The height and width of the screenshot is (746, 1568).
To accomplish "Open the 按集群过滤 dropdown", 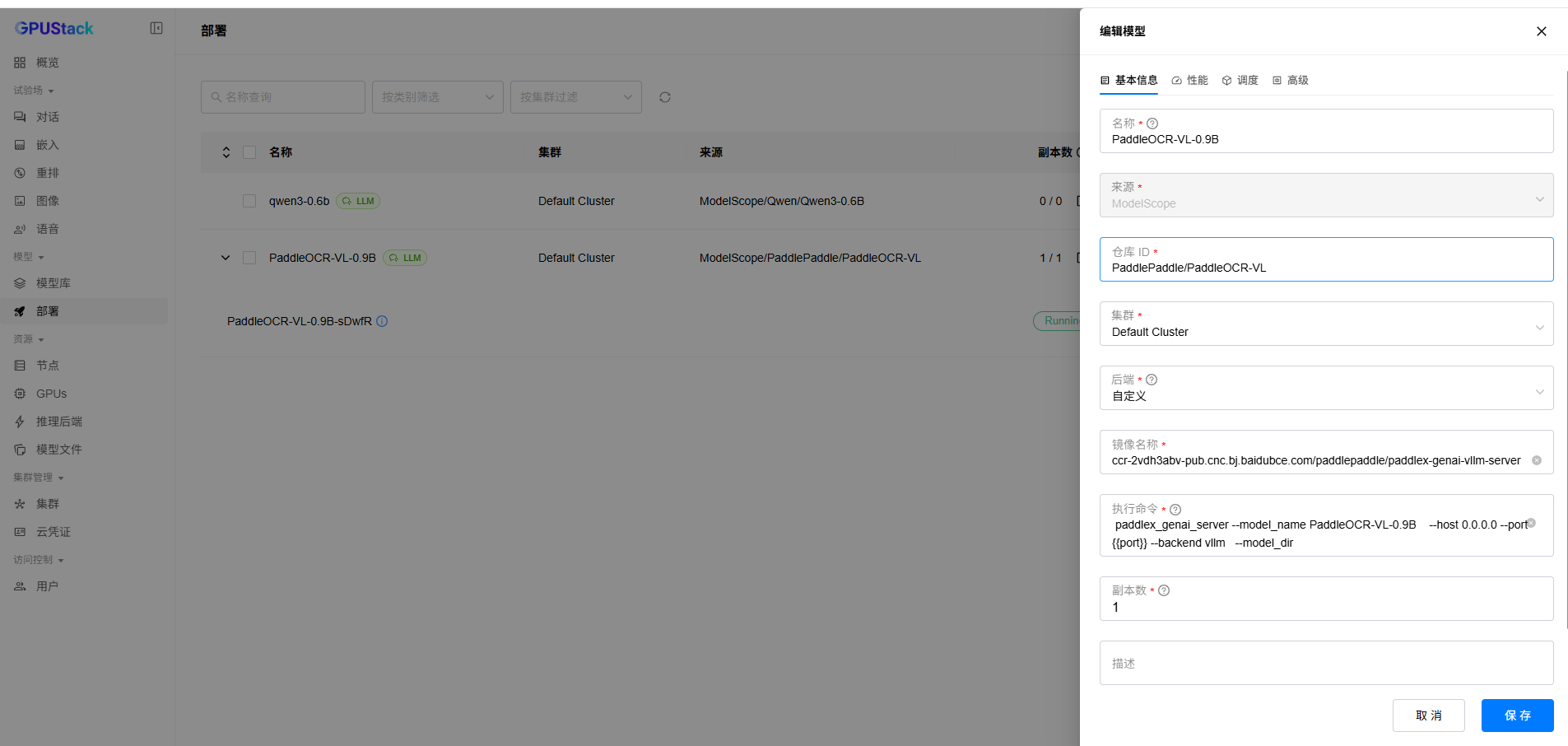I will click(x=576, y=97).
